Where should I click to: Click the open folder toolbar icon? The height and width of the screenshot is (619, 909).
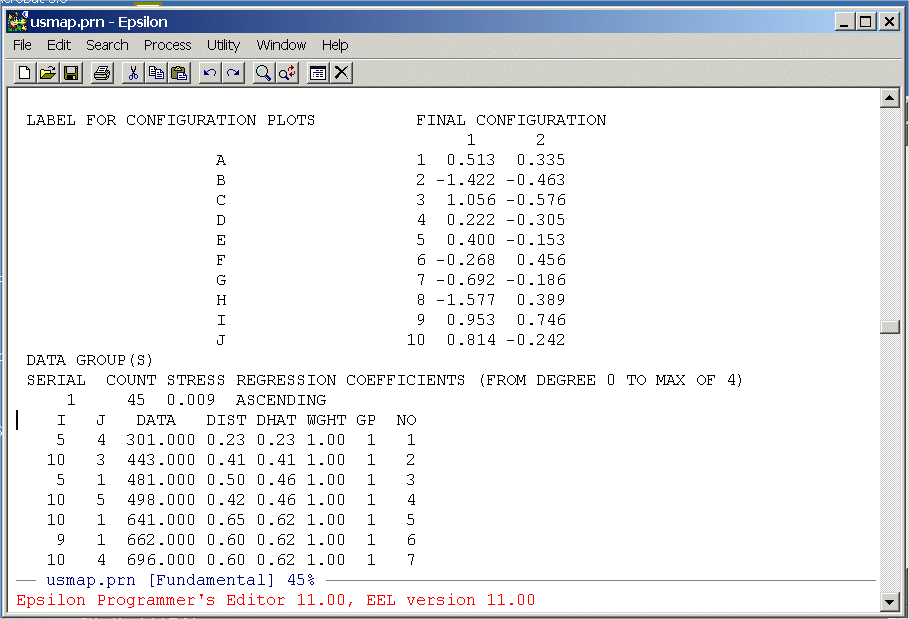click(x=47, y=73)
